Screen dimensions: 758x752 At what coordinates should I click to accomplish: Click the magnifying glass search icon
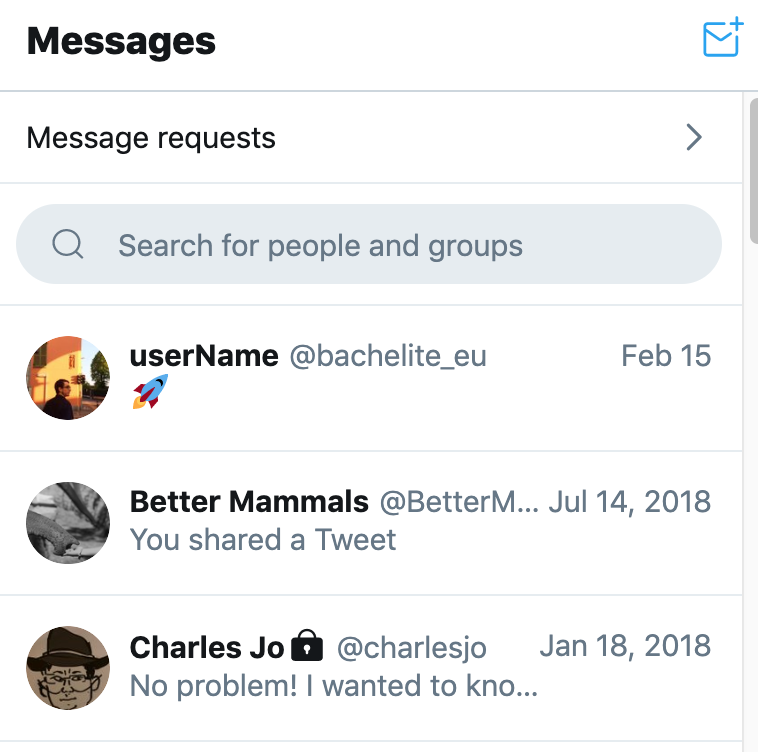tap(67, 244)
